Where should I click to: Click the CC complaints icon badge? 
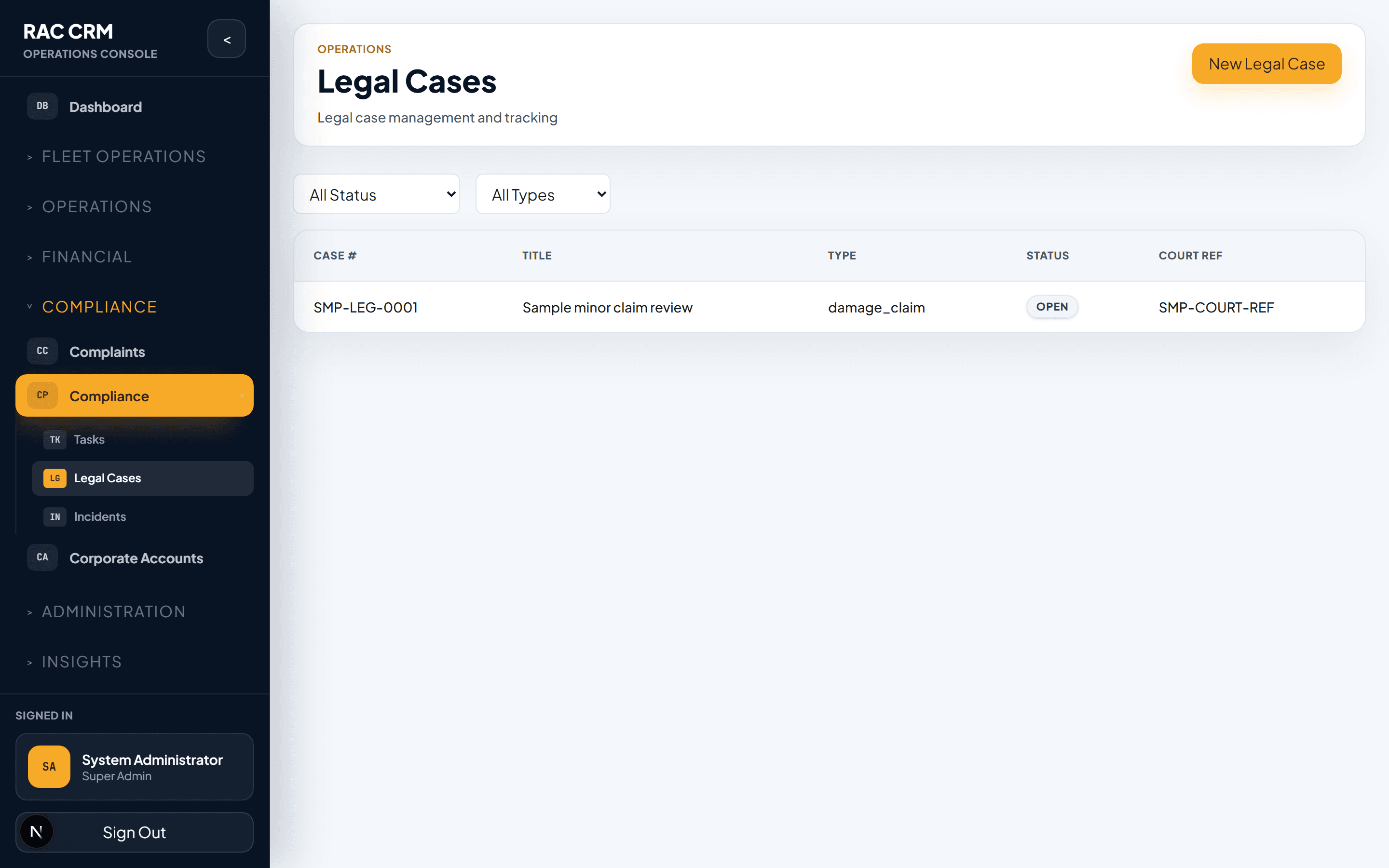pos(42,351)
